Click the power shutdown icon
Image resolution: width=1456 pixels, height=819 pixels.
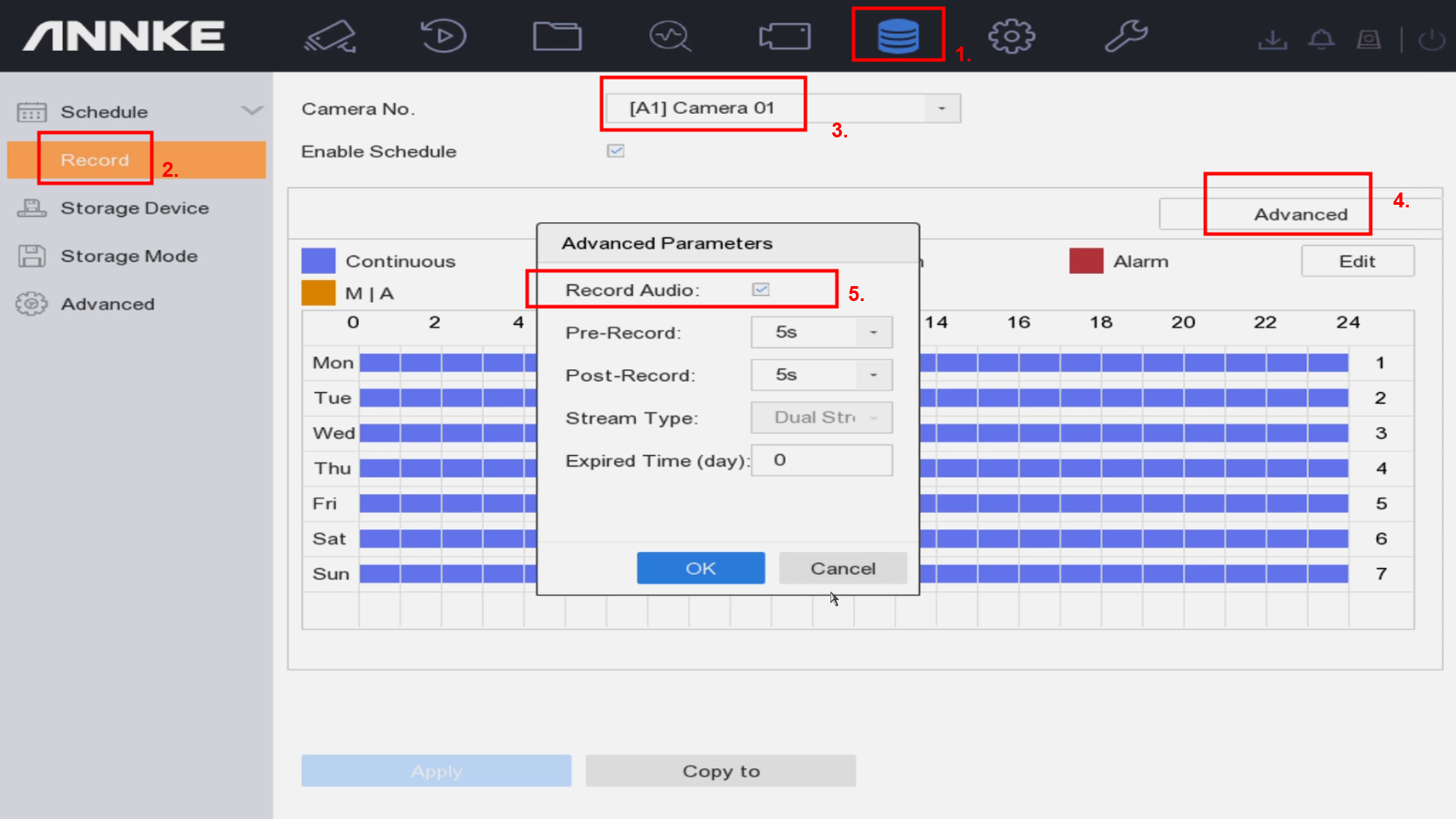[x=1430, y=38]
